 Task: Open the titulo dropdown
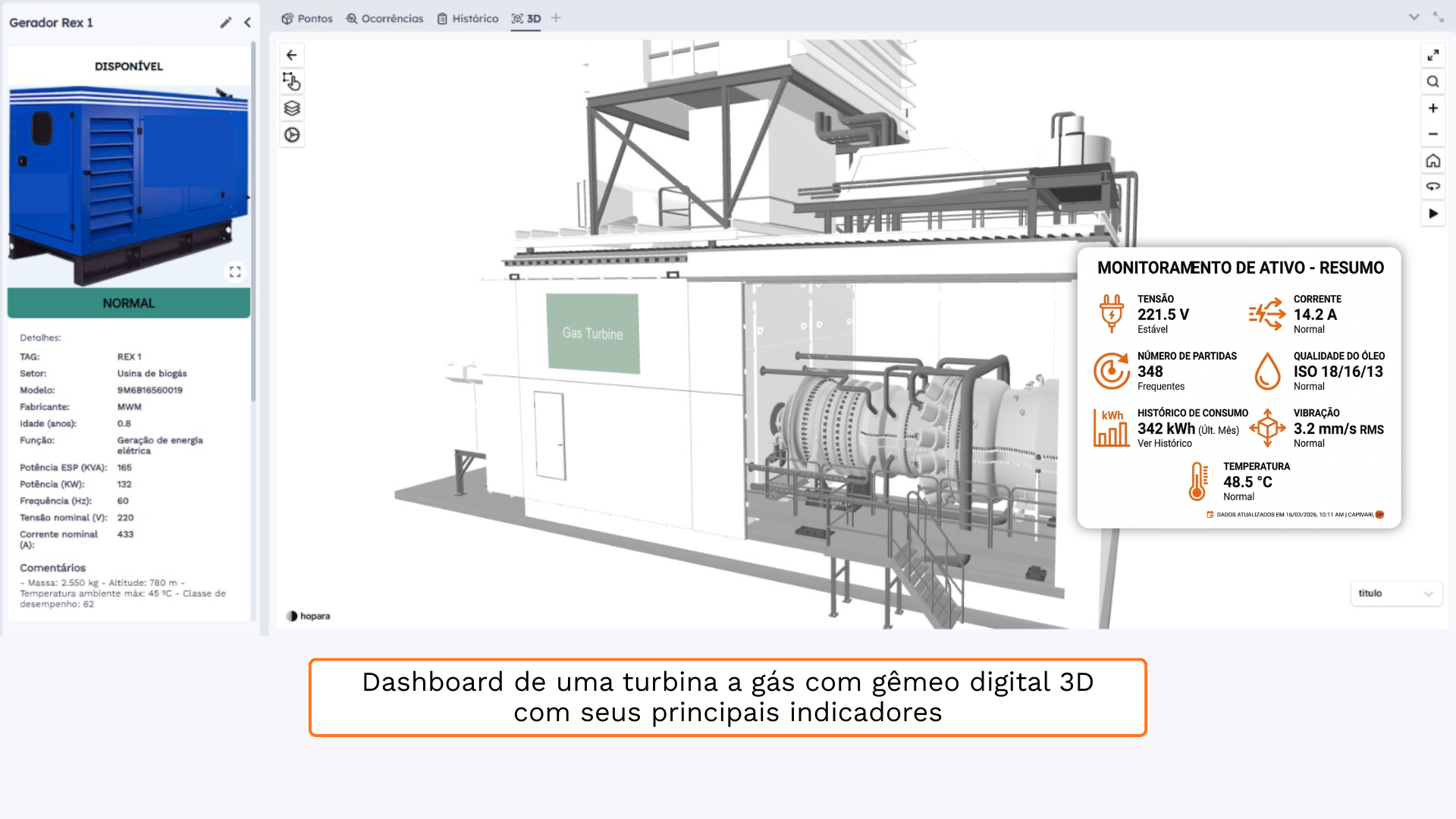(1396, 593)
